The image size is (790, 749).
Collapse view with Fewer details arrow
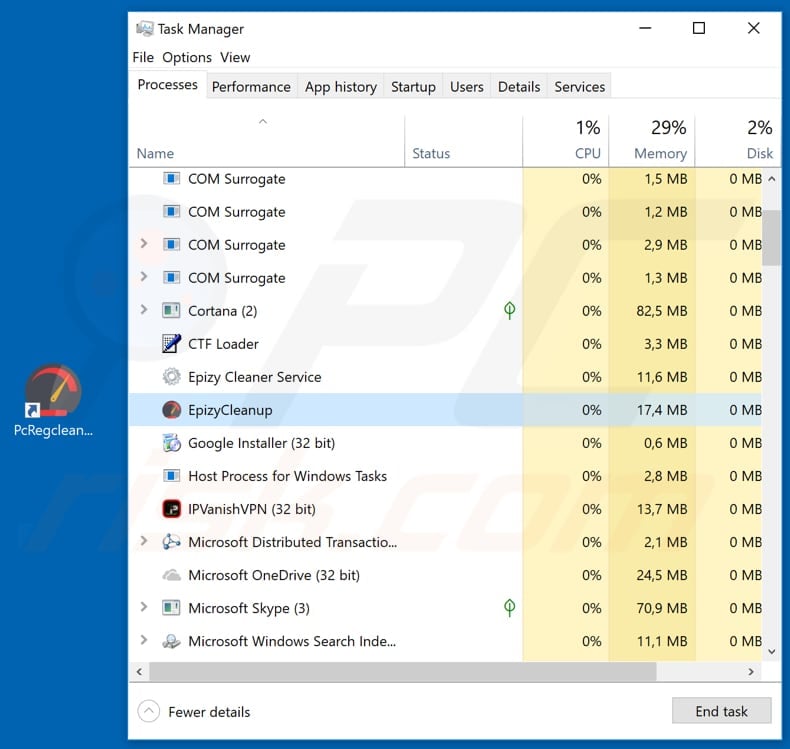tap(149, 711)
